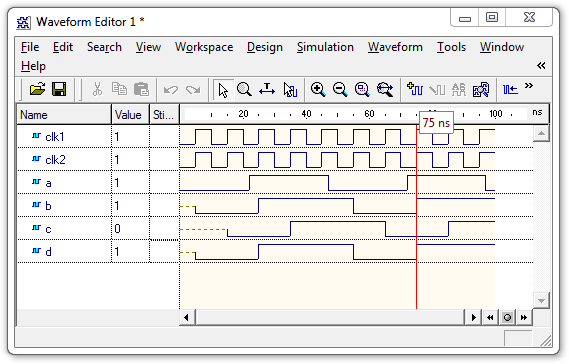This screenshot has width=569, height=364.
Task: Click the vertical scrollbar down arrow
Action: 541,300
